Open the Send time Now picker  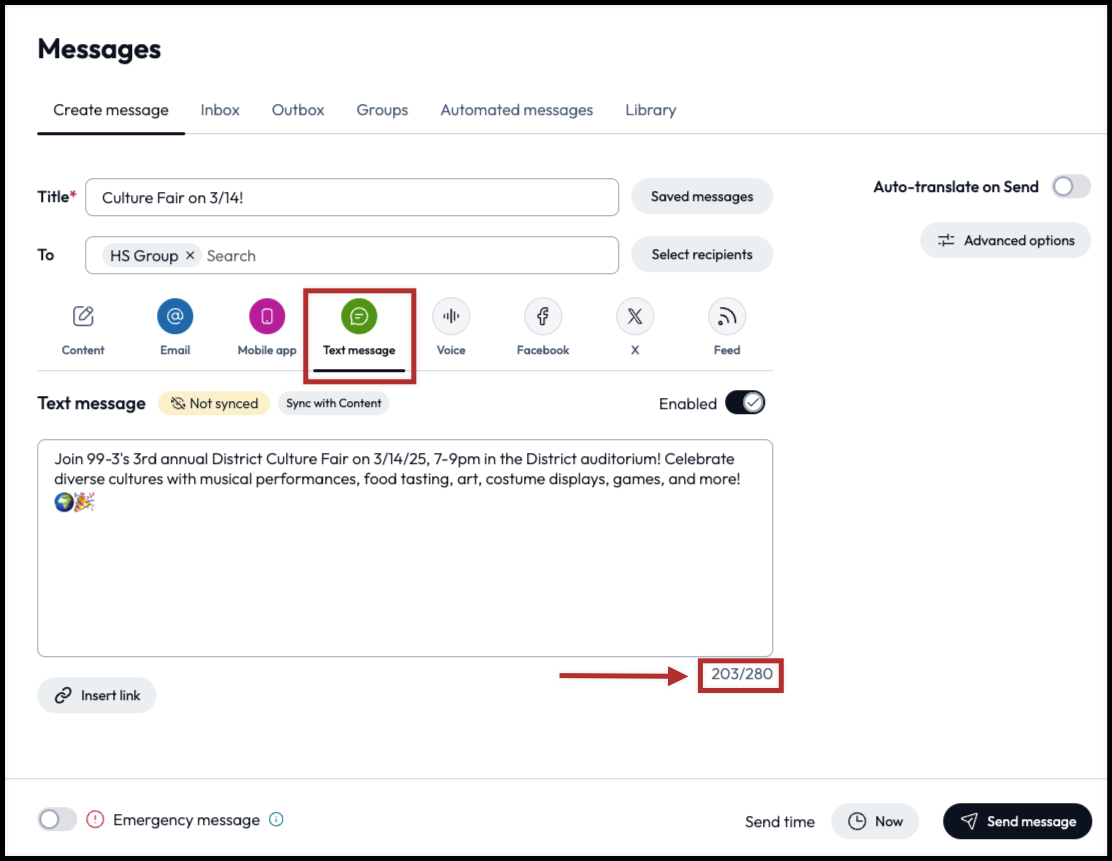pos(875,822)
